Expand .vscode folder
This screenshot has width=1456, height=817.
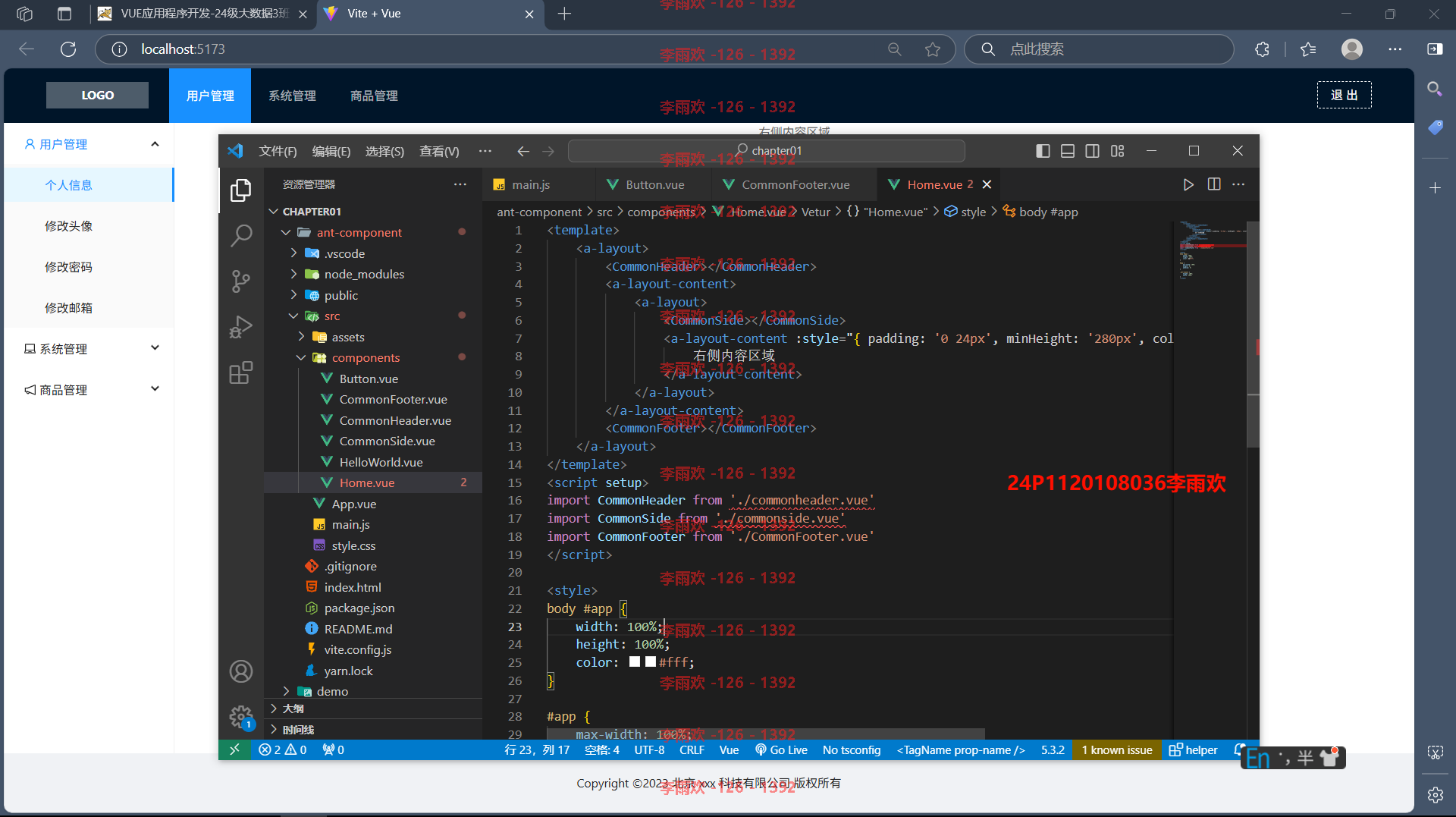click(293, 253)
